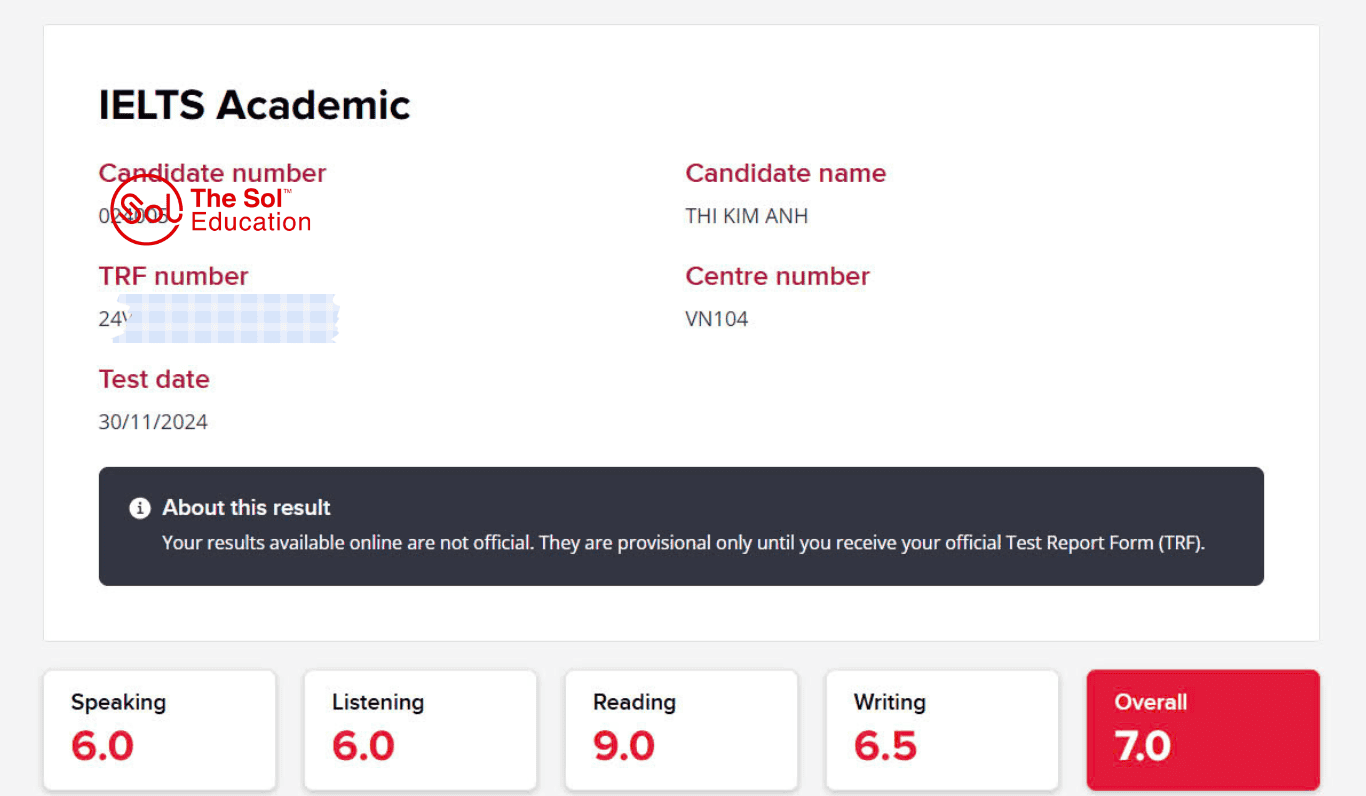The height and width of the screenshot is (796, 1366).
Task: Open the Listening score card
Action: pos(420,730)
